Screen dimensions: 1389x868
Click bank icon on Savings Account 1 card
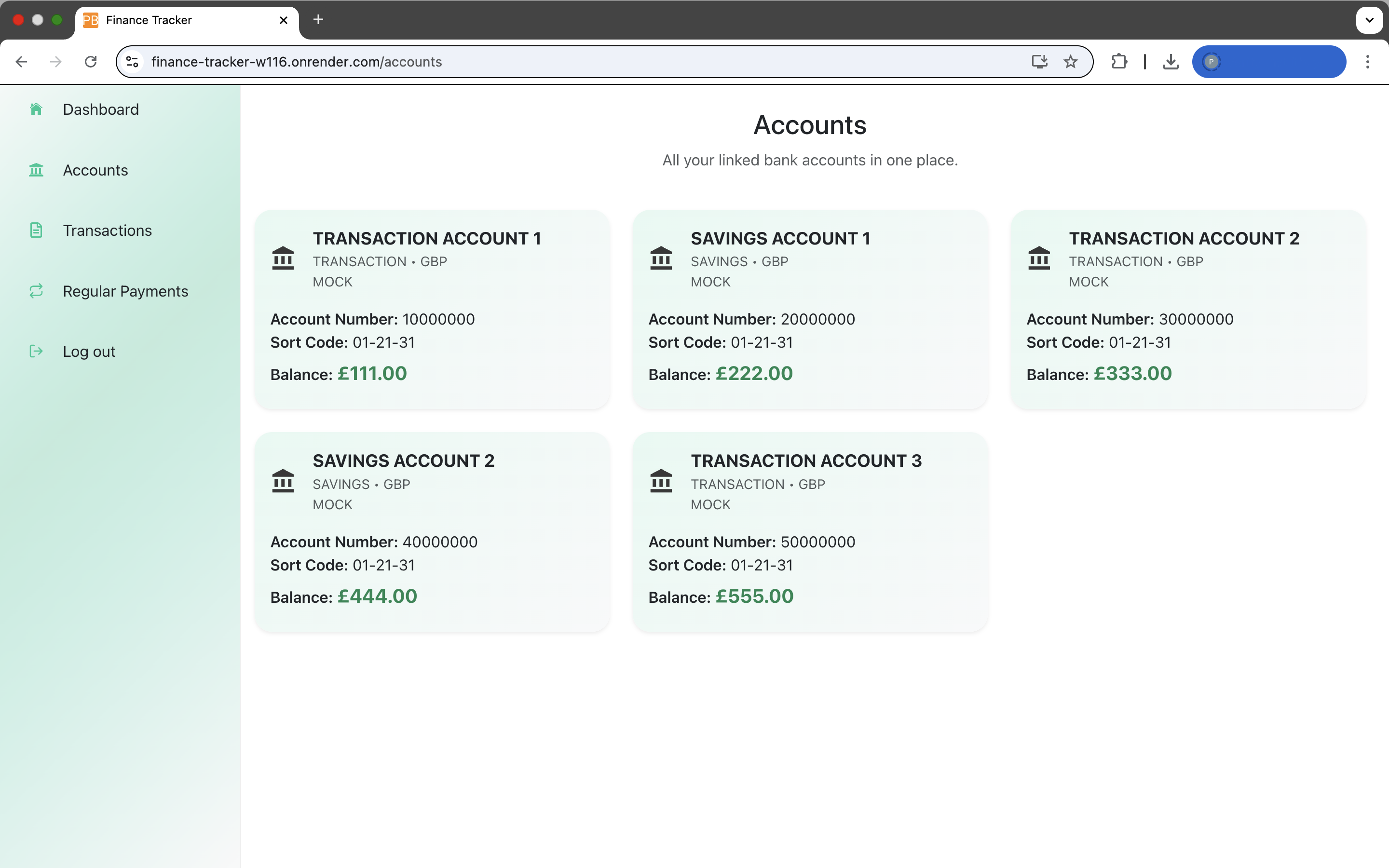(x=661, y=258)
